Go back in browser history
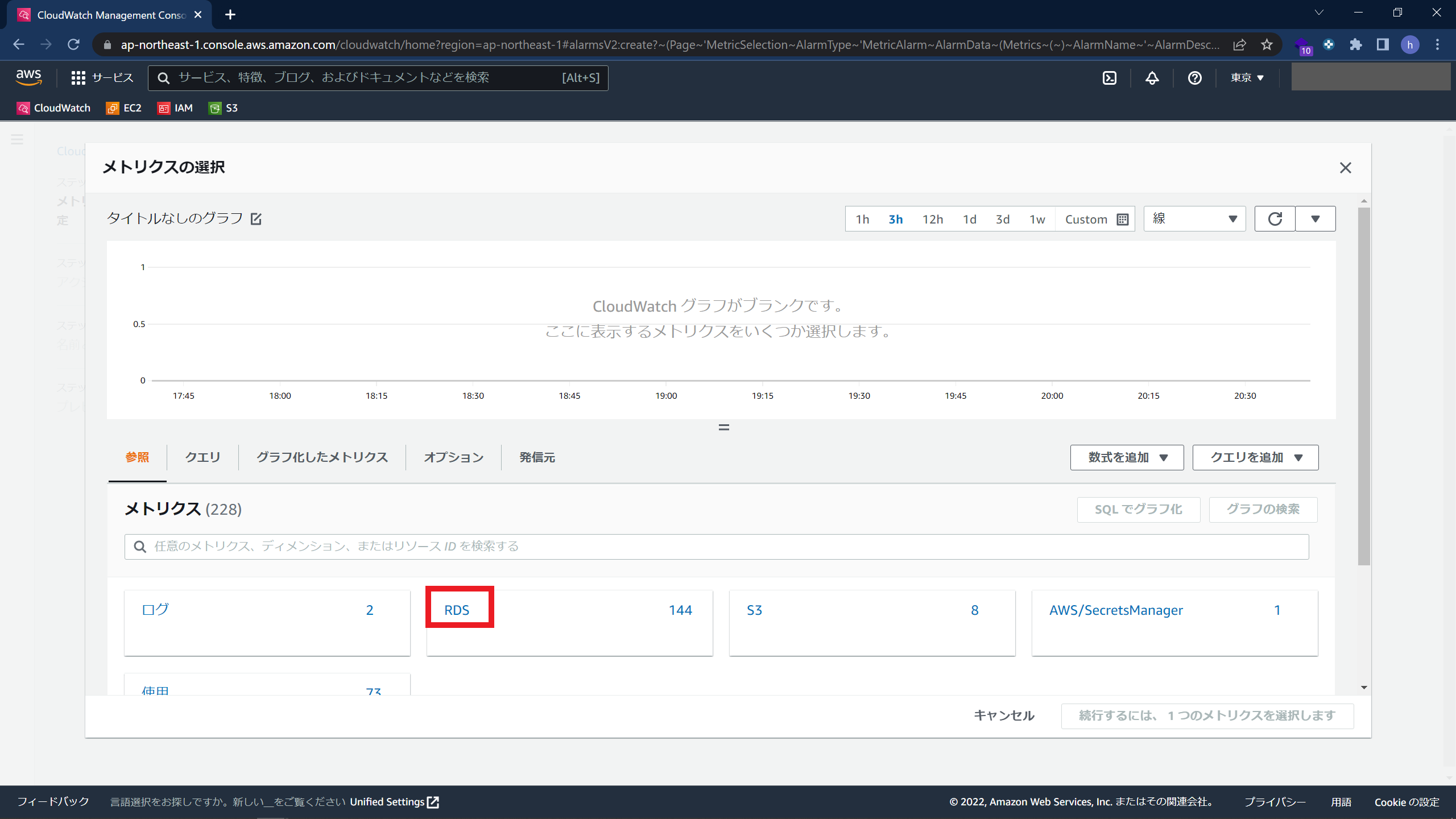This screenshot has width=1456, height=819. (x=19, y=44)
